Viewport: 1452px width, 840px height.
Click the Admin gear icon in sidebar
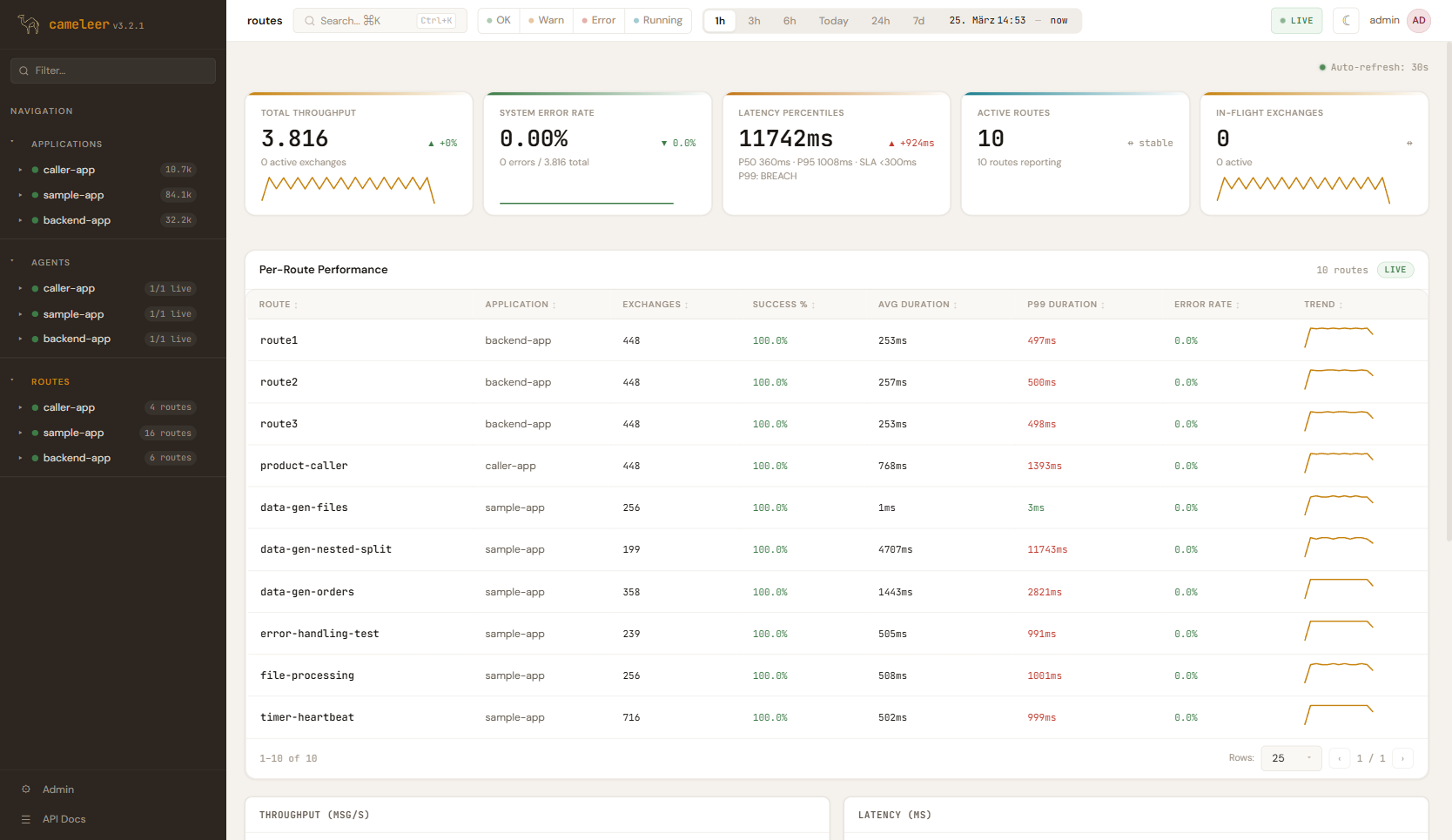(26, 790)
